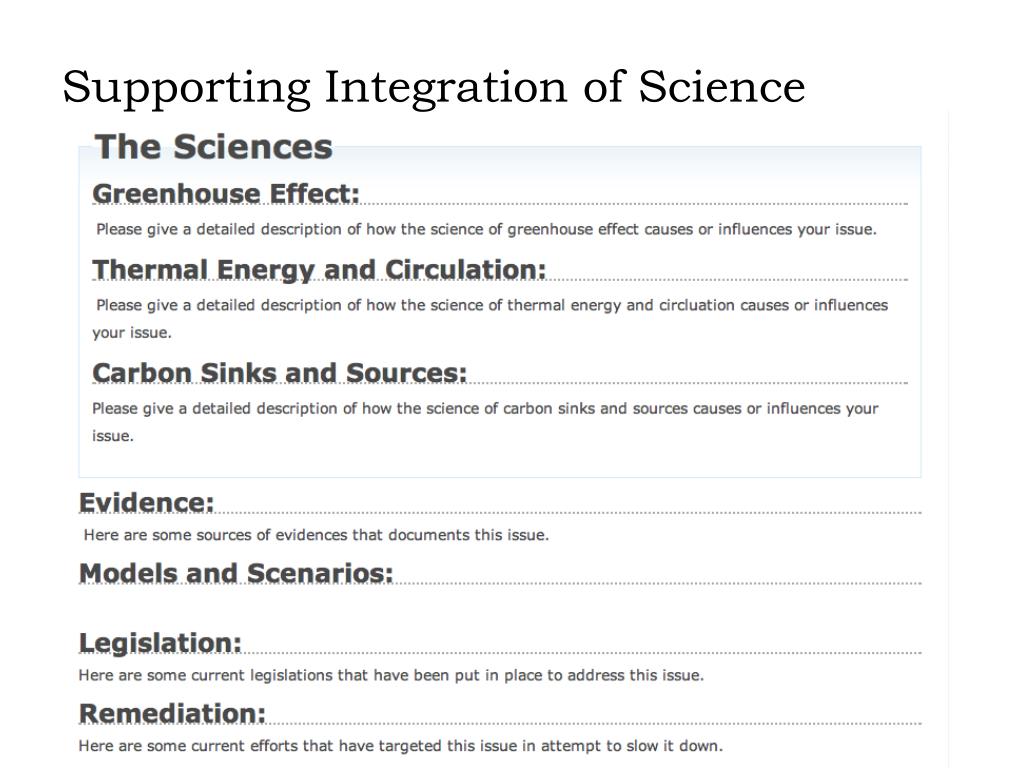
Task: Click the carbon sinks description paragraph
Action: 485,422
